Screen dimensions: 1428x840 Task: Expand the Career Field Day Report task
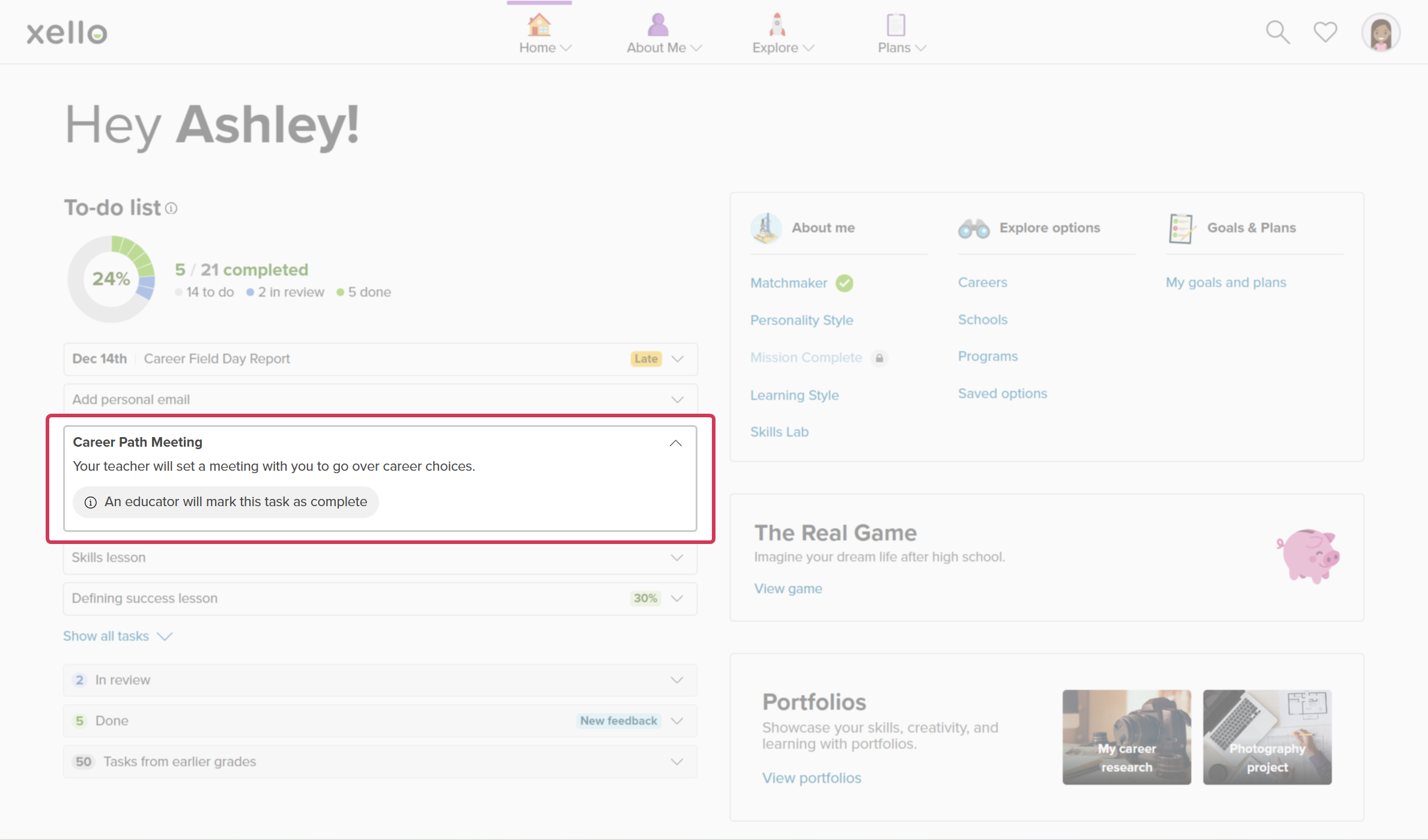678,359
